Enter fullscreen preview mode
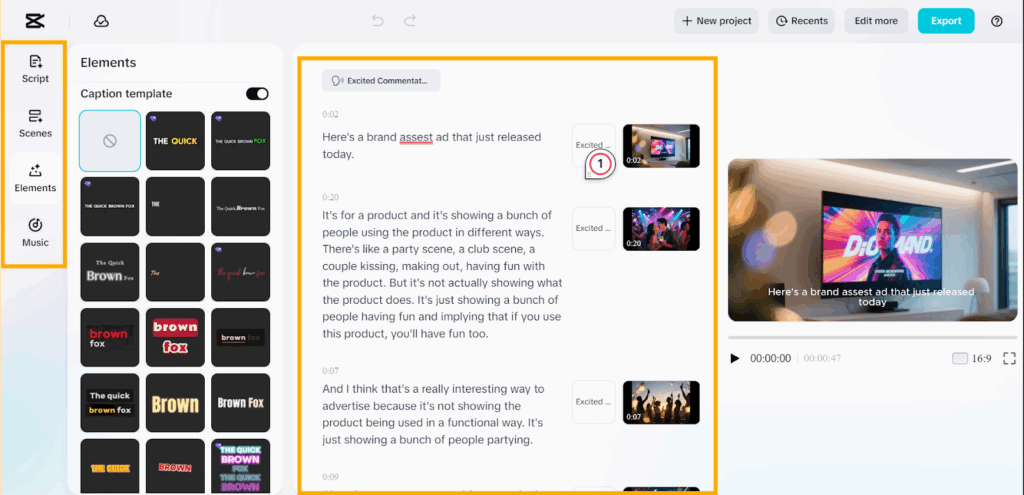This screenshot has height=495, width=1024. pos(1010,359)
